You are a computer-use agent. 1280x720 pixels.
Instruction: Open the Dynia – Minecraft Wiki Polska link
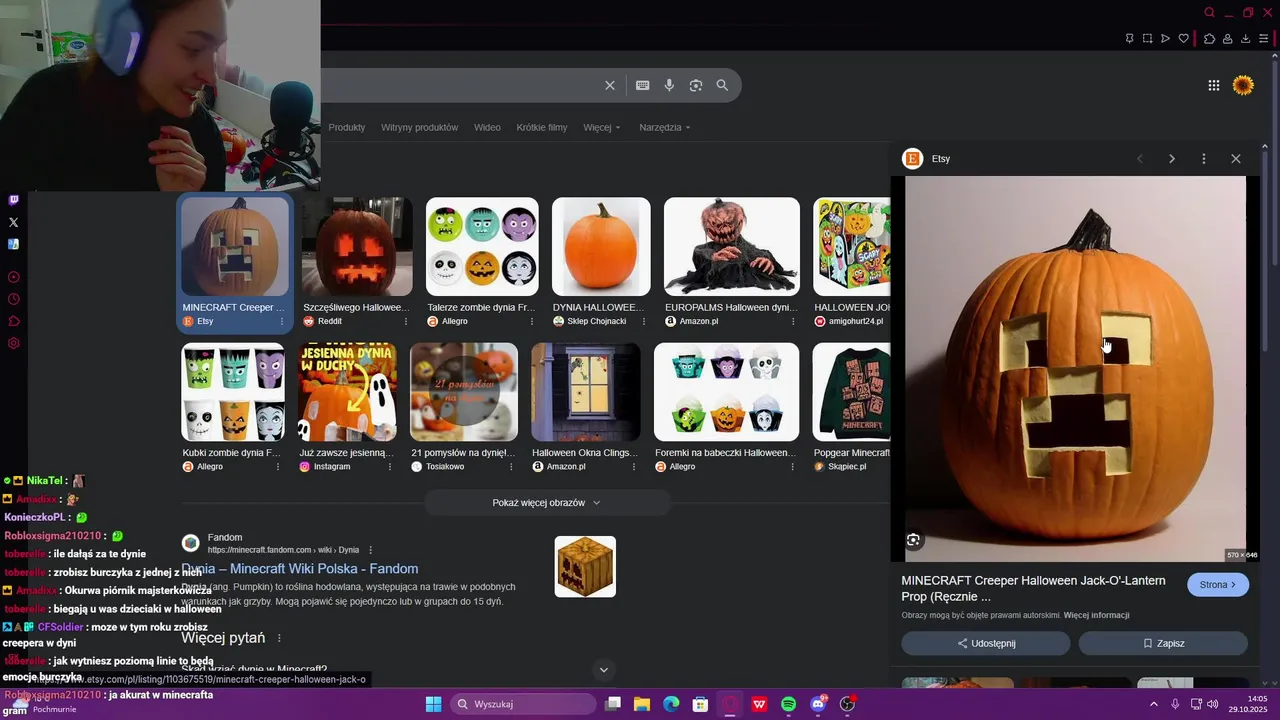click(300, 569)
